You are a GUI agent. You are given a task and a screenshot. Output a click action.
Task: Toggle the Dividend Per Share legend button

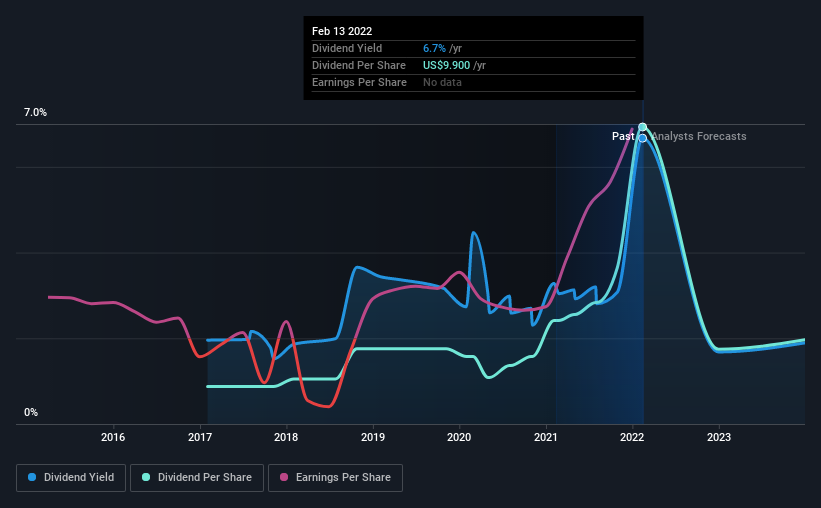point(197,478)
